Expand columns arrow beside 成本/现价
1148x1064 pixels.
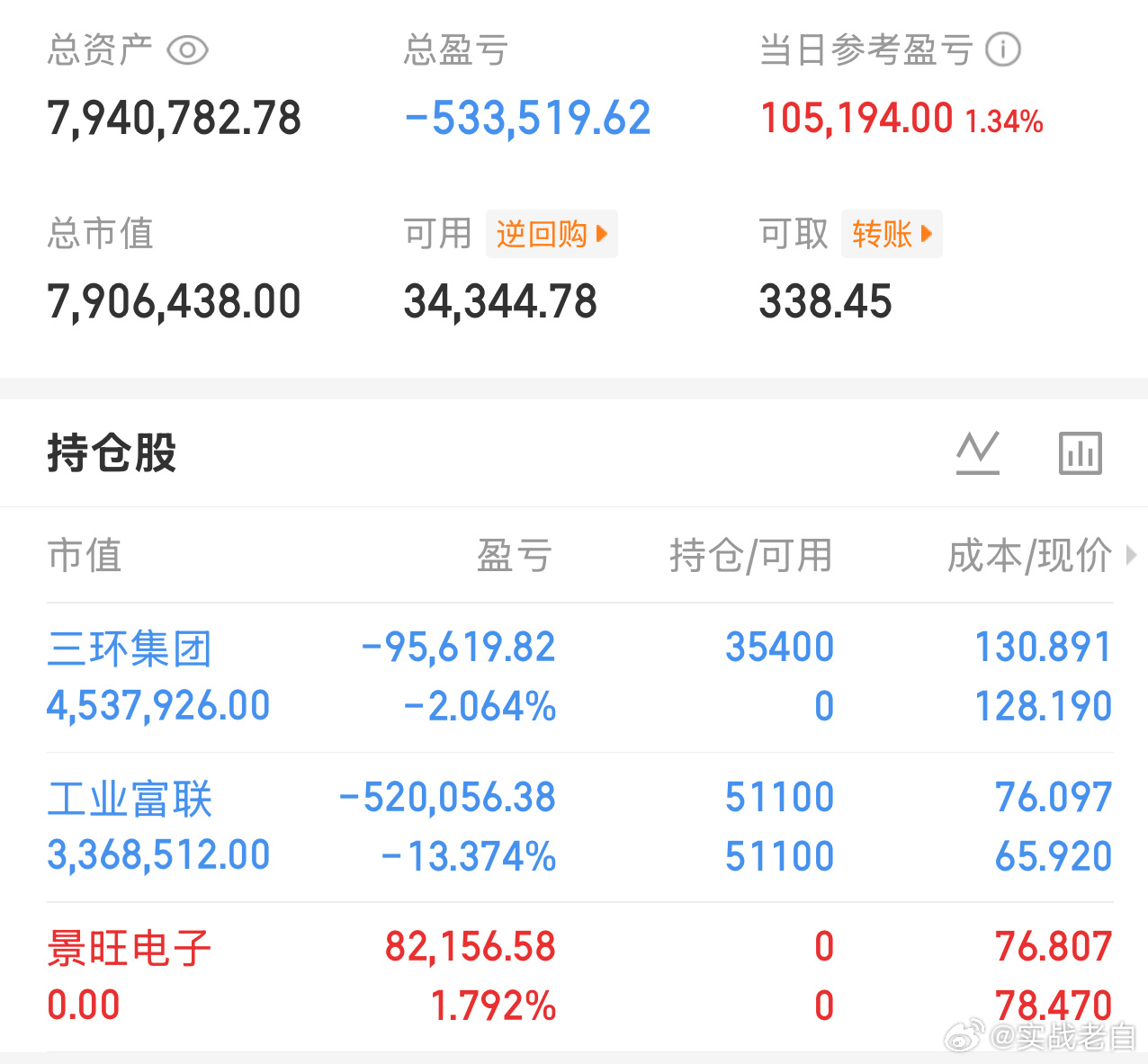click(x=1132, y=556)
